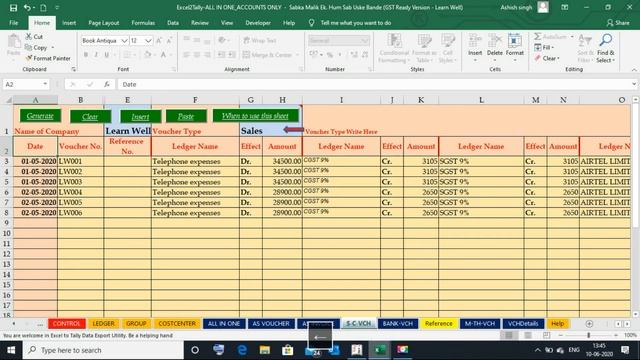The image size is (640, 360).
Task: Click 'When to use this sheet' button
Action: click(x=256, y=116)
